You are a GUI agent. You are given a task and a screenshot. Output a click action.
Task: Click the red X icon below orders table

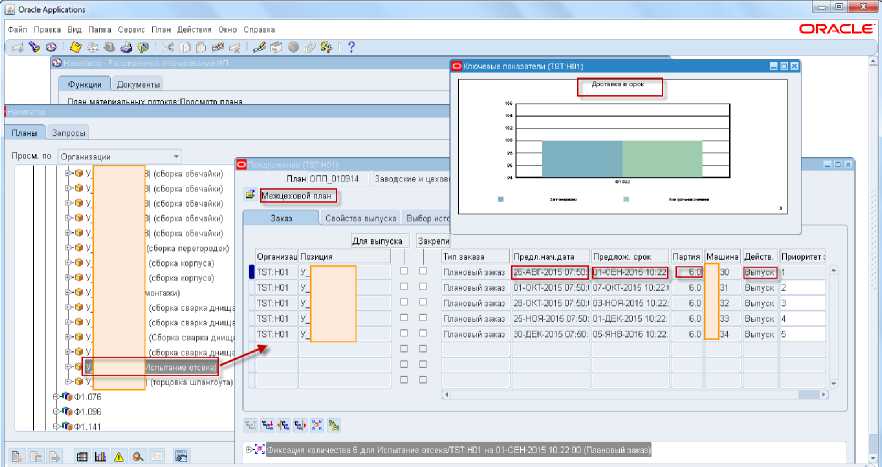click(x=316, y=425)
